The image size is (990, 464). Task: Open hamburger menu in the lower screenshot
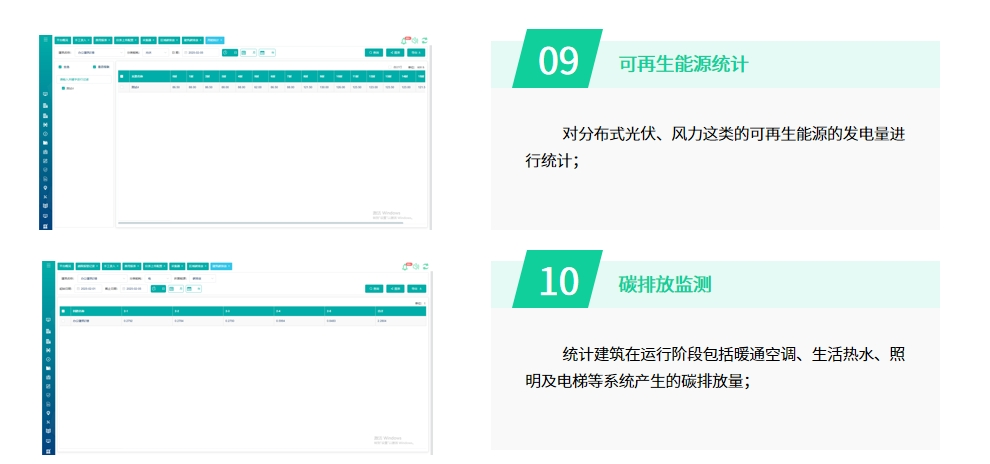click(46, 265)
